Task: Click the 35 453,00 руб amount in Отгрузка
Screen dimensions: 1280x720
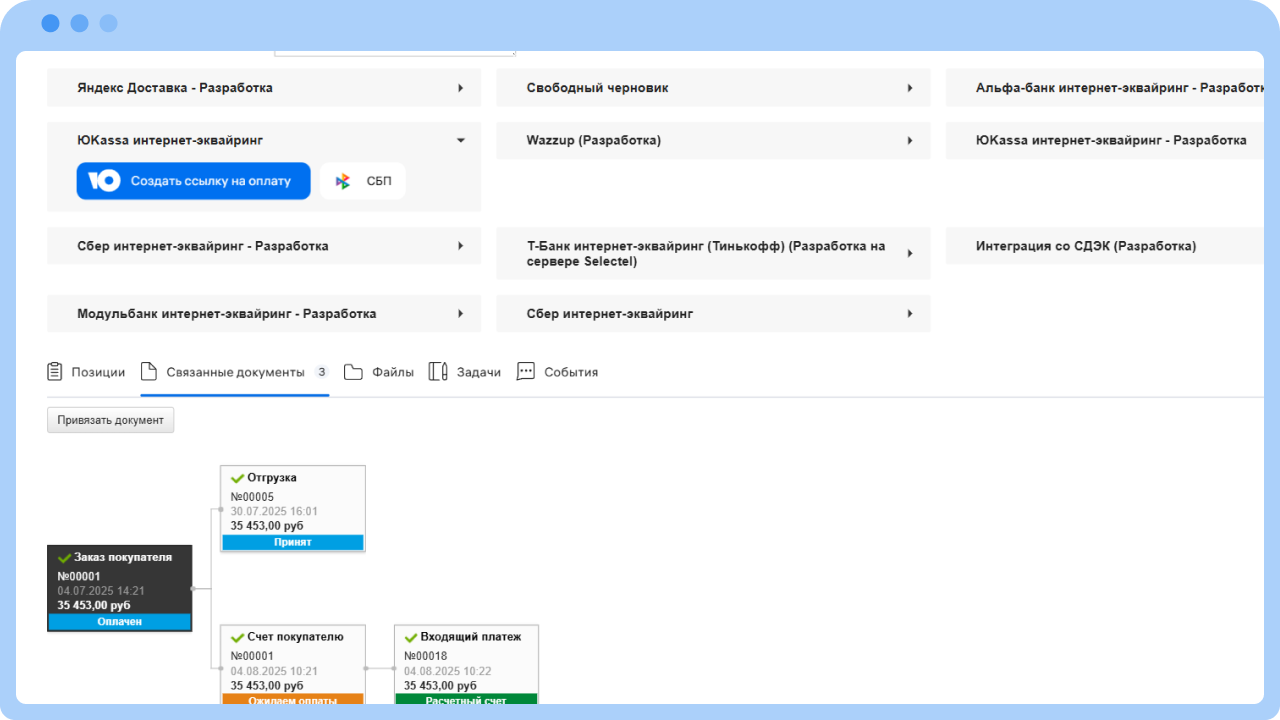Action: coord(267,525)
